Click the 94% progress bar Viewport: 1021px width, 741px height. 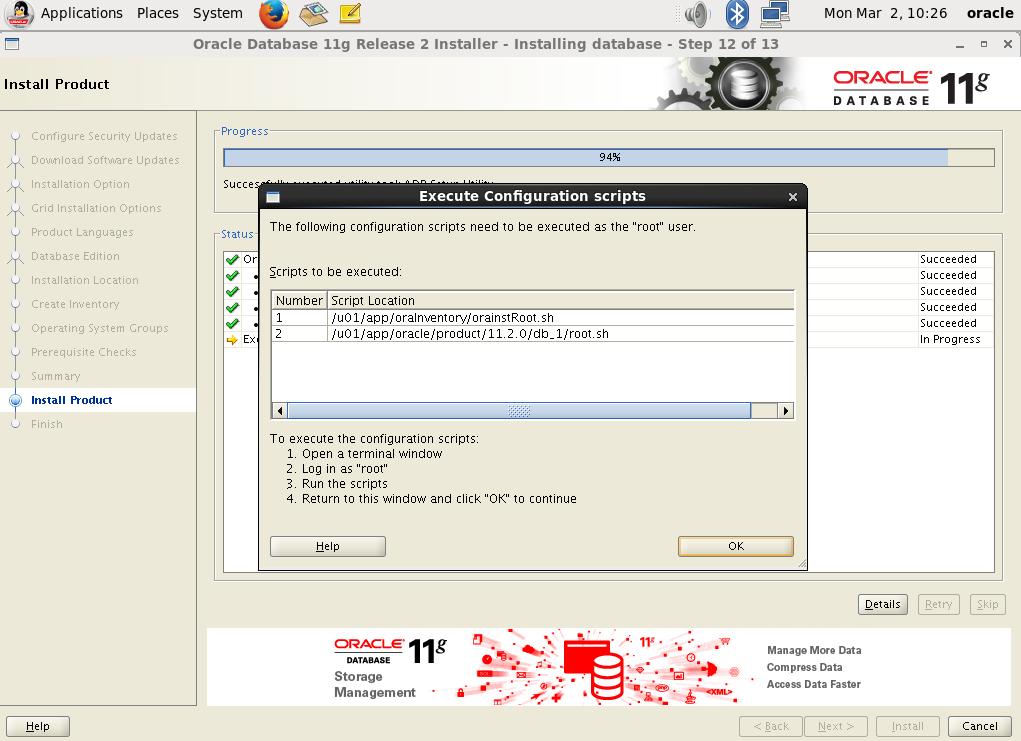click(x=609, y=158)
